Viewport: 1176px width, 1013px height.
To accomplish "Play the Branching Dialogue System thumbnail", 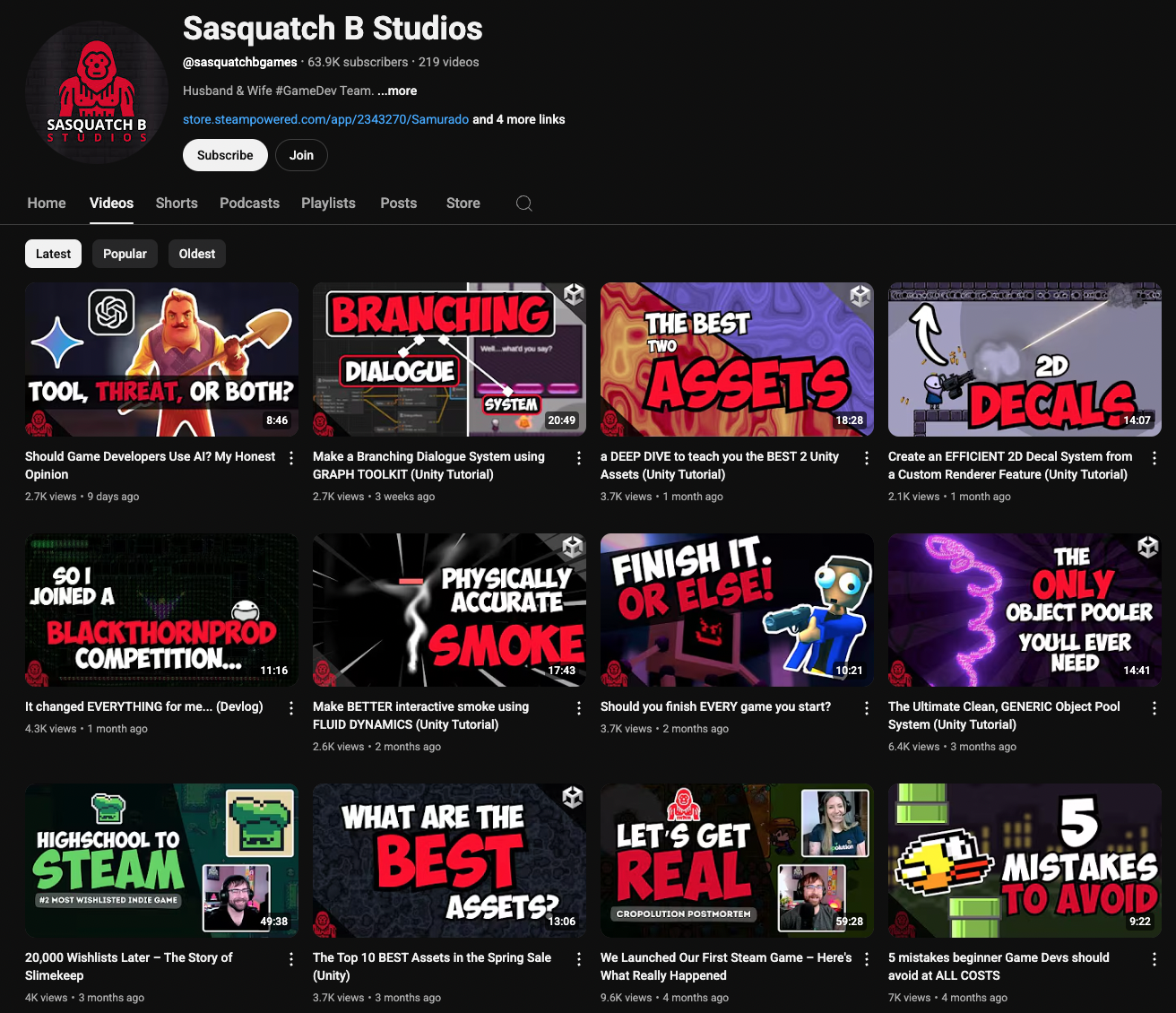I will click(449, 359).
